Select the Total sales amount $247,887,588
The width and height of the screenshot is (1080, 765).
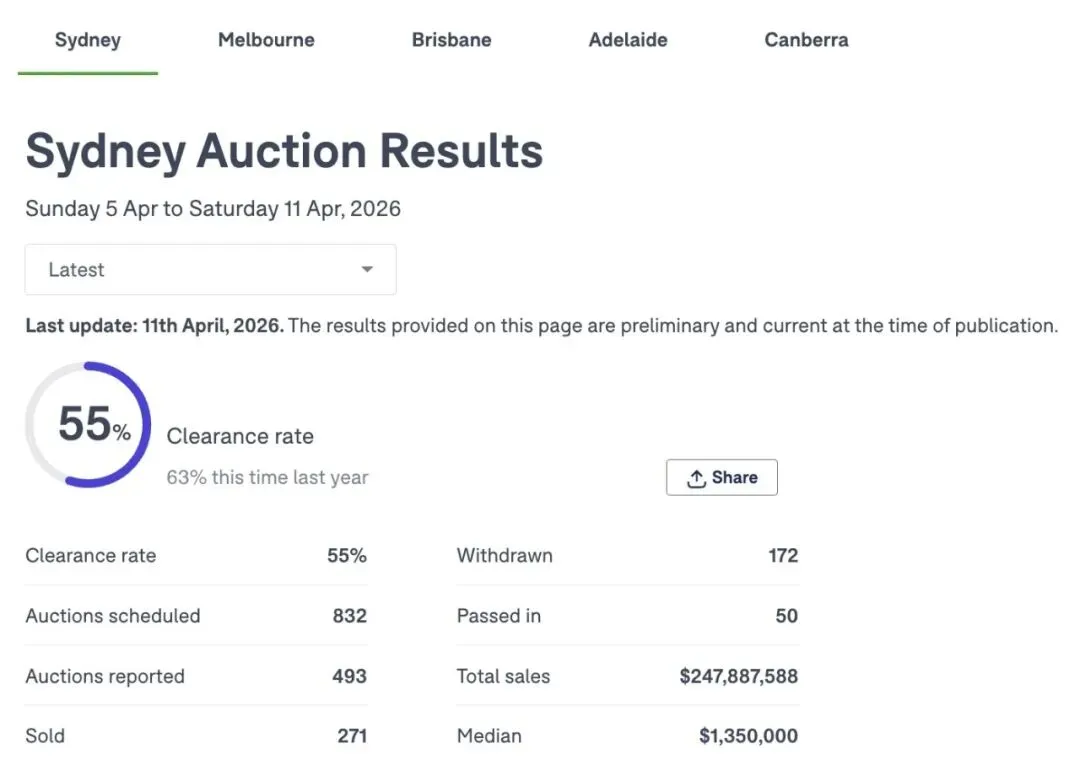[x=738, y=676]
